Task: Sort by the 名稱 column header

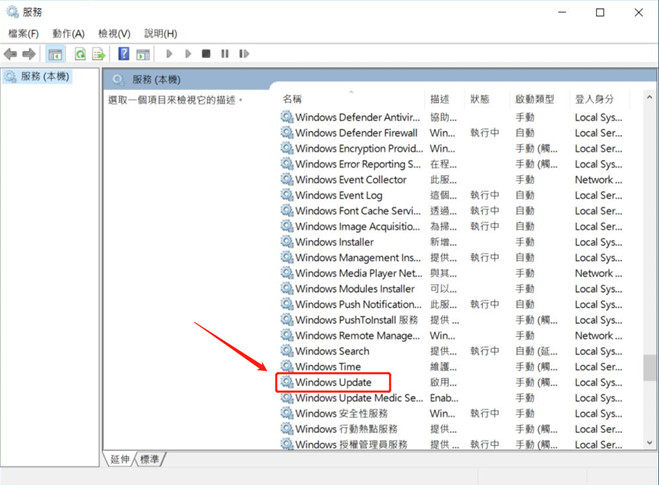Action: [x=292, y=99]
